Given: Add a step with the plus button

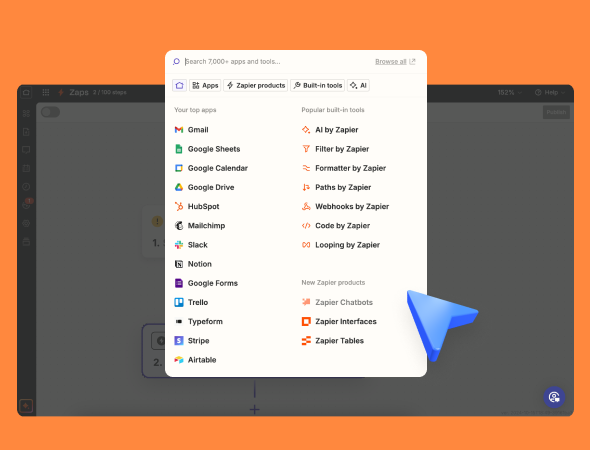Looking at the screenshot, I should click(x=255, y=409).
